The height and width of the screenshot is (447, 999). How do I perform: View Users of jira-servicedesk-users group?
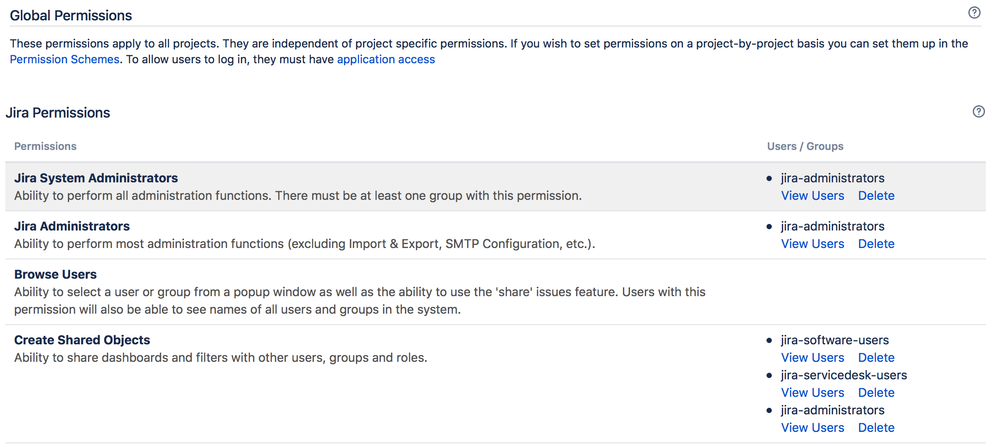click(812, 393)
